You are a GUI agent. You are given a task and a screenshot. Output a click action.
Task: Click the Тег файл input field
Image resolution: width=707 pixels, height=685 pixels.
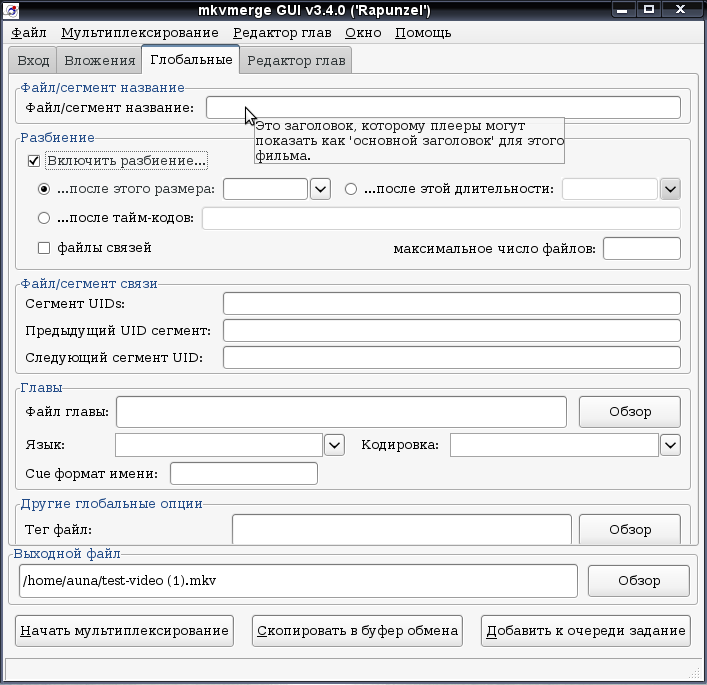pos(402,529)
